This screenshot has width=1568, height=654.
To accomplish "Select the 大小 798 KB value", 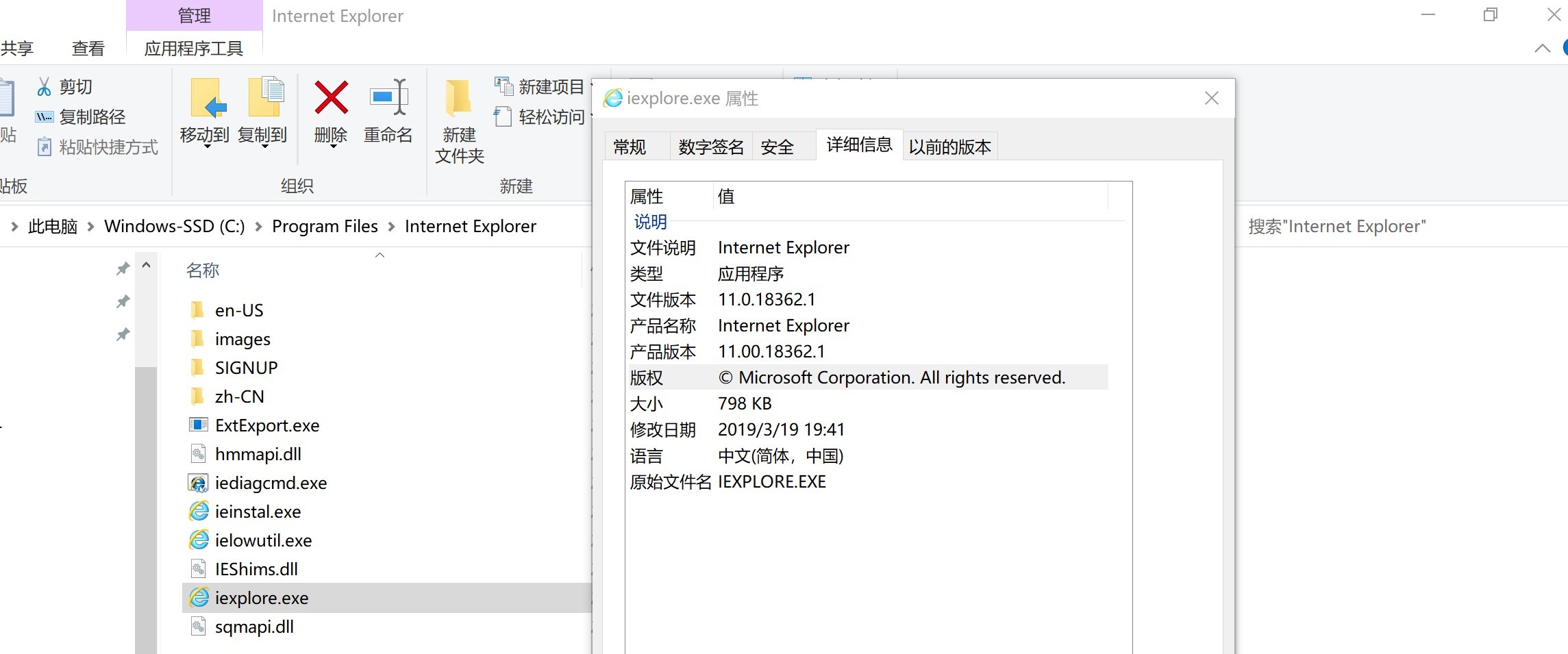I will [745, 404].
